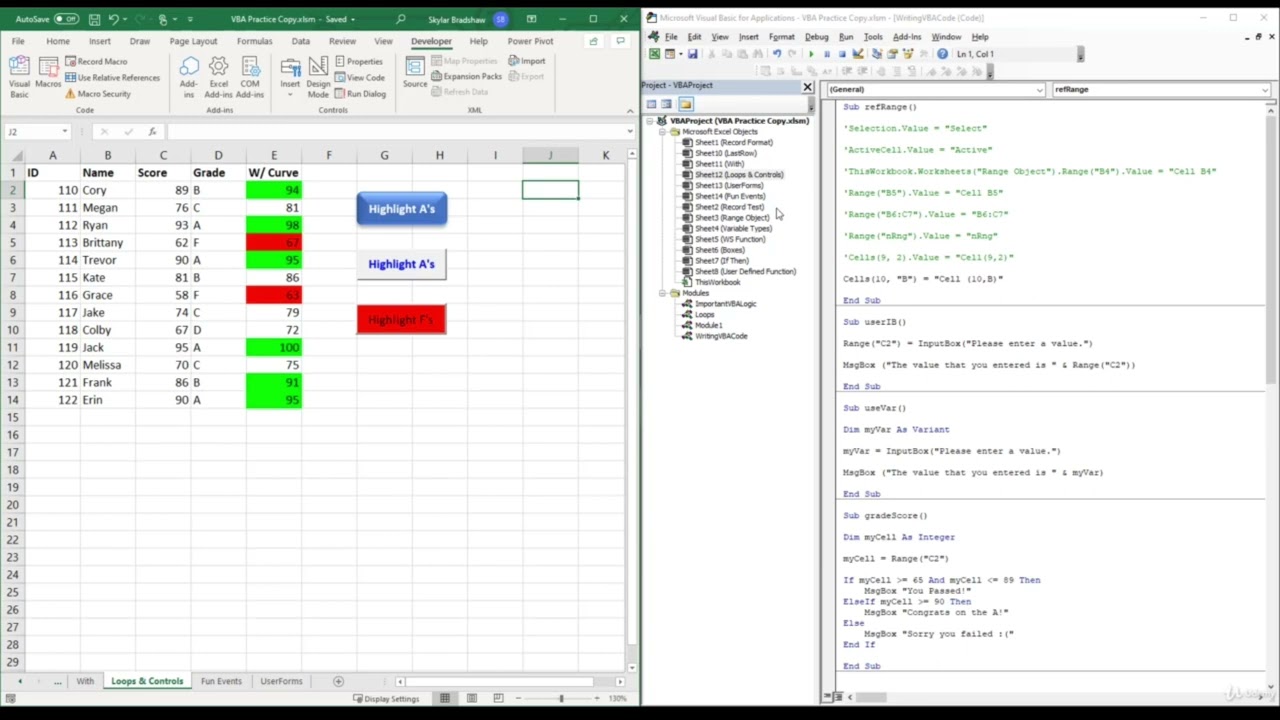1280x720 pixels.
Task: Switch to Fun Events sheet tab
Action: point(221,681)
